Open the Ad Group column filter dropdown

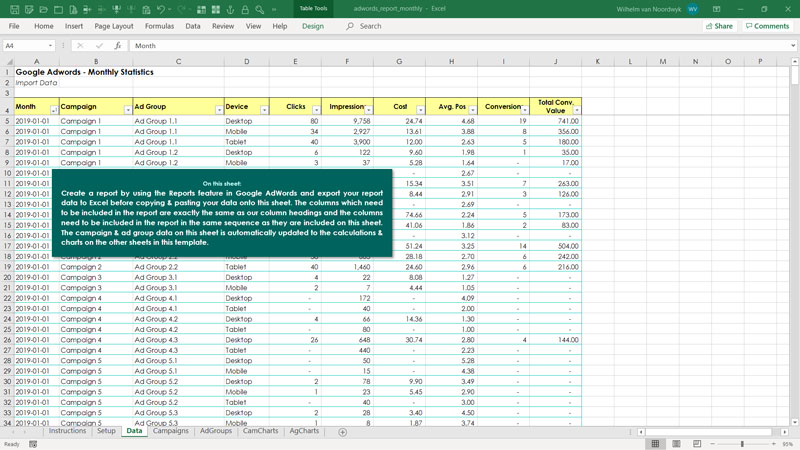point(219,110)
